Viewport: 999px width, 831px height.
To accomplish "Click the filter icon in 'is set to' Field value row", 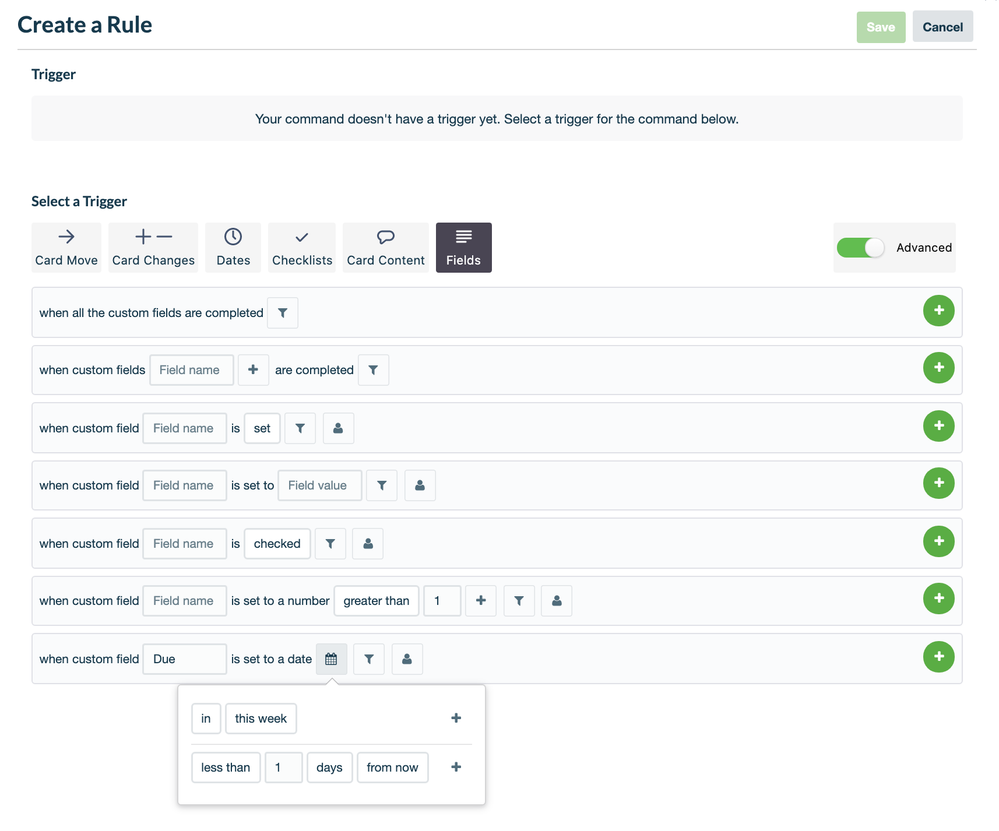I will (382, 486).
